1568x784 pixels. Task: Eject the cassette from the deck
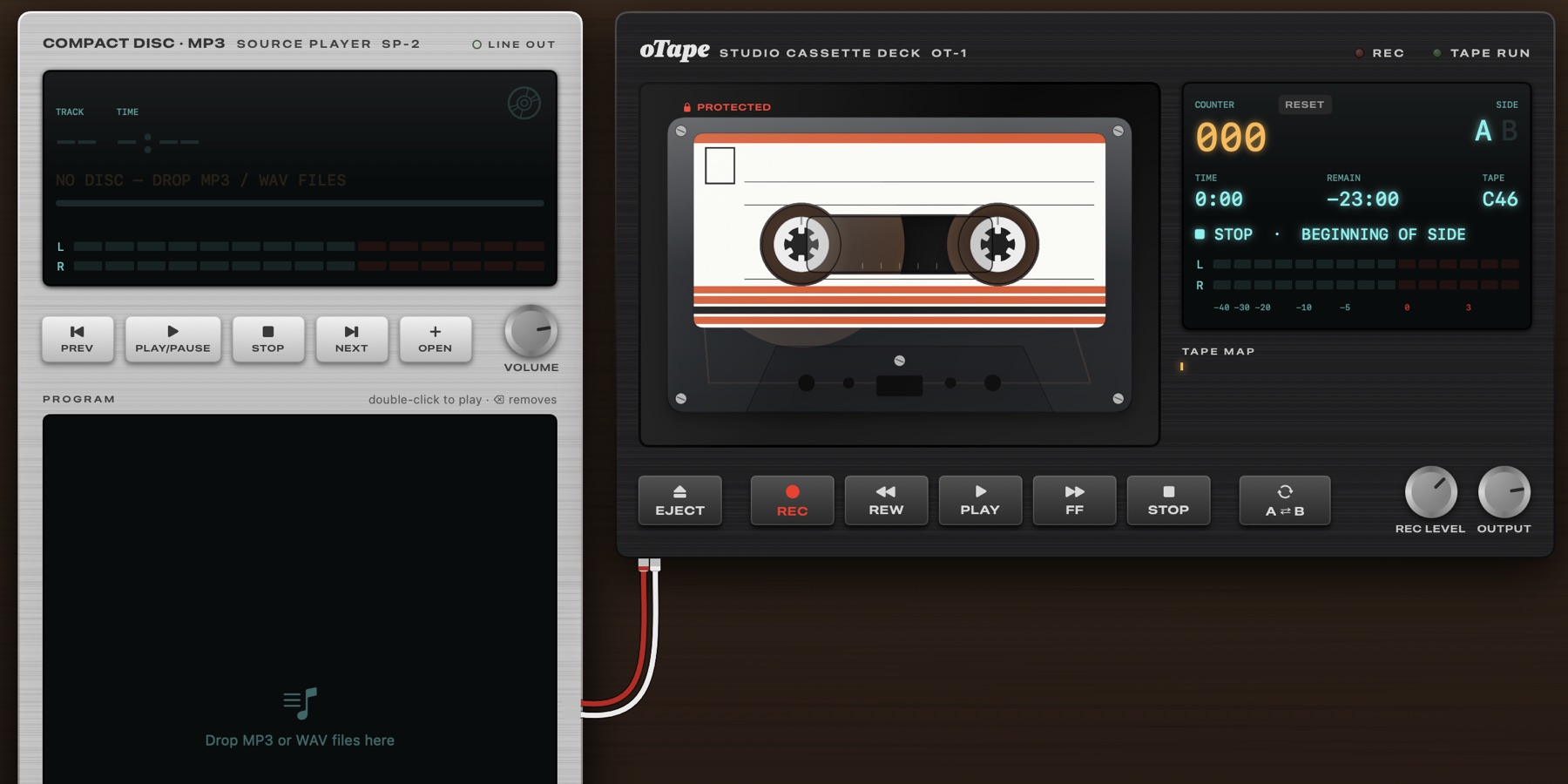(x=679, y=501)
